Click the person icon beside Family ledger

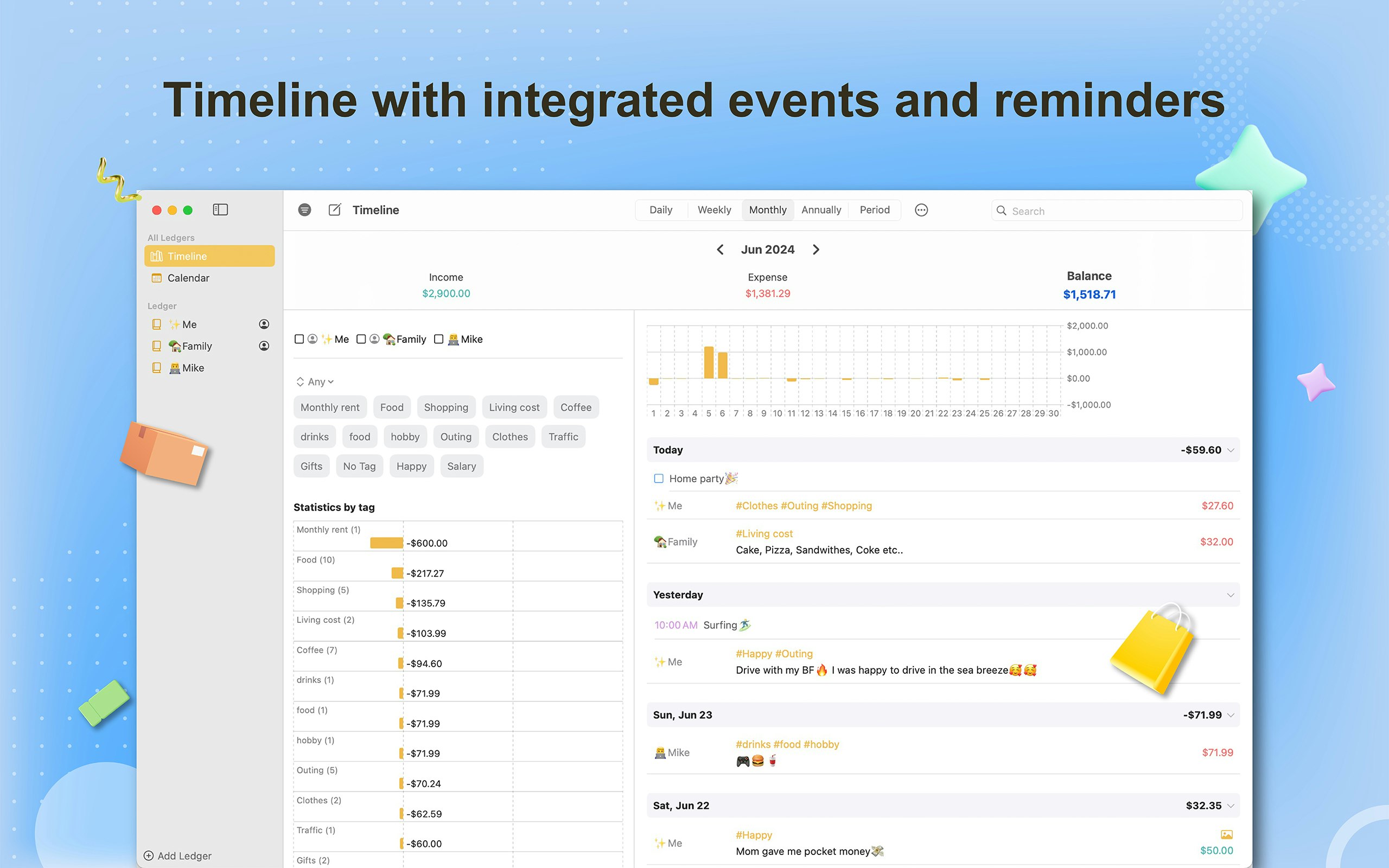[264, 346]
